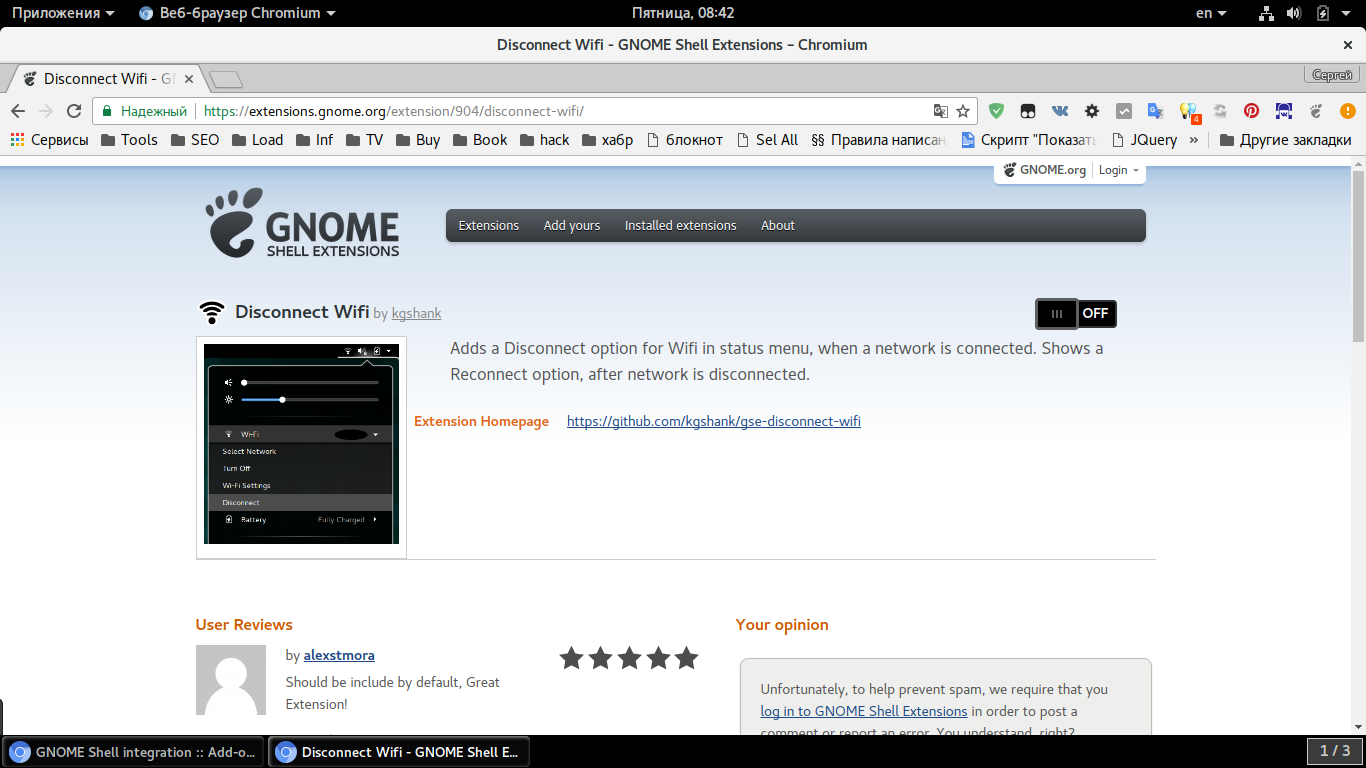
Task: Open the Pinterest extension button
Action: (x=1251, y=111)
